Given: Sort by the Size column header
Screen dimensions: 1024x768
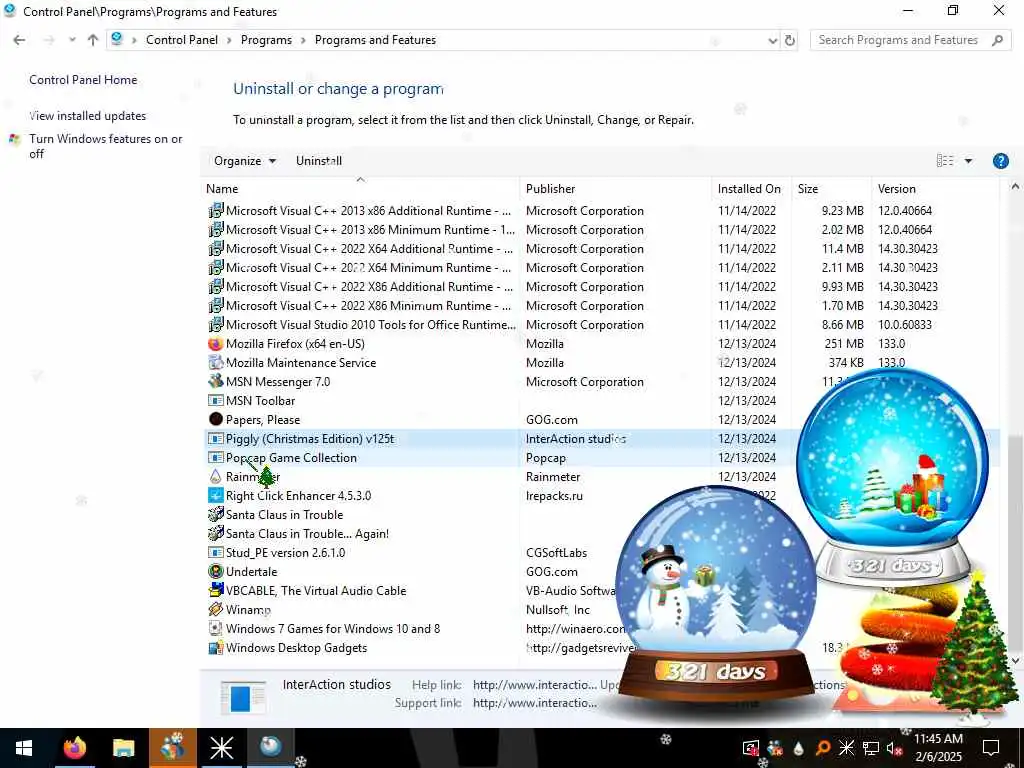Looking at the screenshot, I should pyautogui.click(x=831, y=189).
